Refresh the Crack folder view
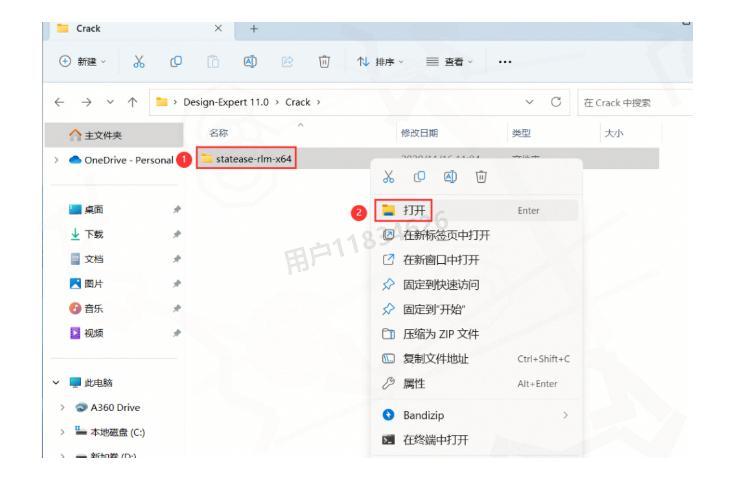 [x=555, y=102]
